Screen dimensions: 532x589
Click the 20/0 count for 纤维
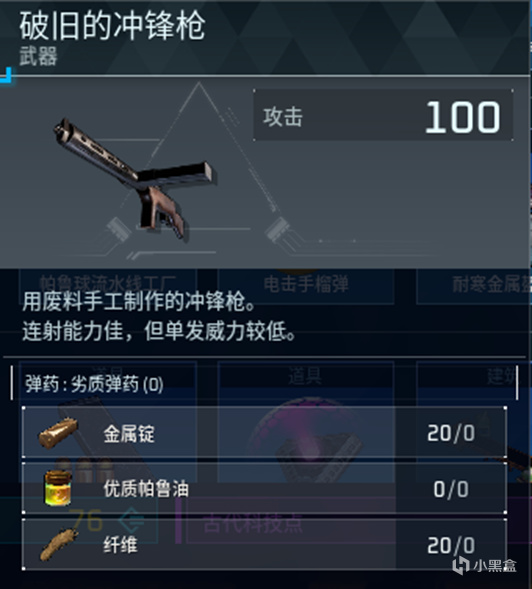451,545
